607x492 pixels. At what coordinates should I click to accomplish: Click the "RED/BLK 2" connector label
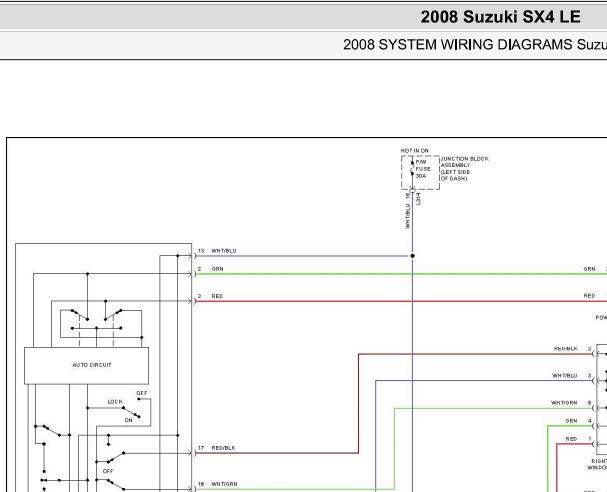[573, 349]
